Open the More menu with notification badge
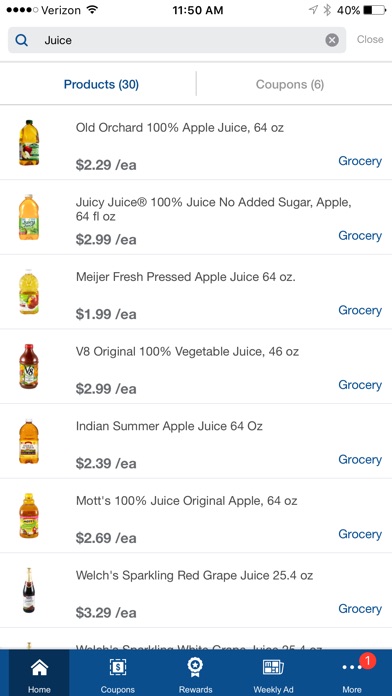Screen dimensions: 392x696 click(352, 673)
